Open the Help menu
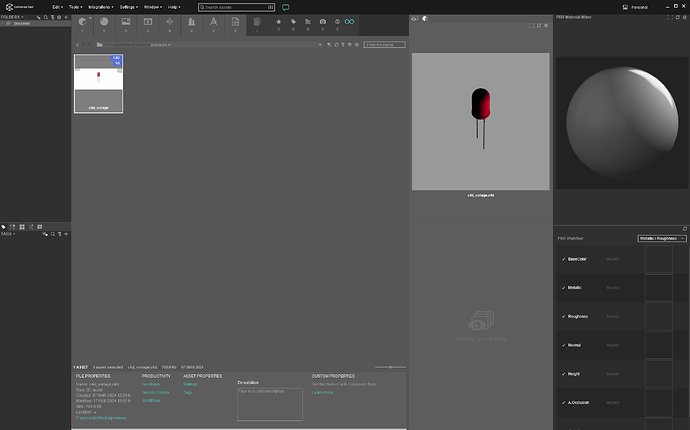This screenshot has width=690, height=430. (x=174, y=7)
